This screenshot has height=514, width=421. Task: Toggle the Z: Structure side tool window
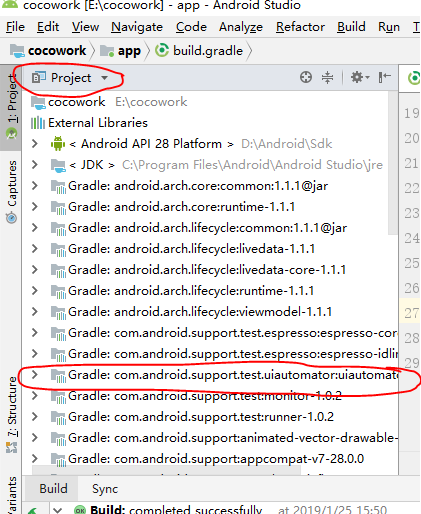11,415
